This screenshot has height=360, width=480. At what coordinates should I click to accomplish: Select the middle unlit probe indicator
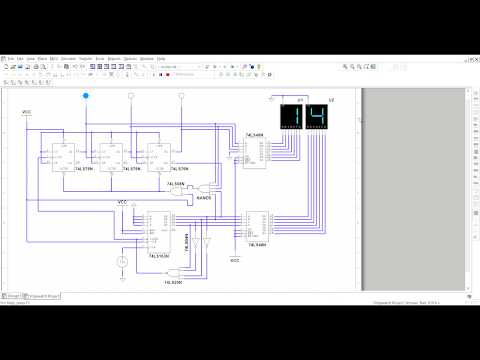[x=131, y=96]
